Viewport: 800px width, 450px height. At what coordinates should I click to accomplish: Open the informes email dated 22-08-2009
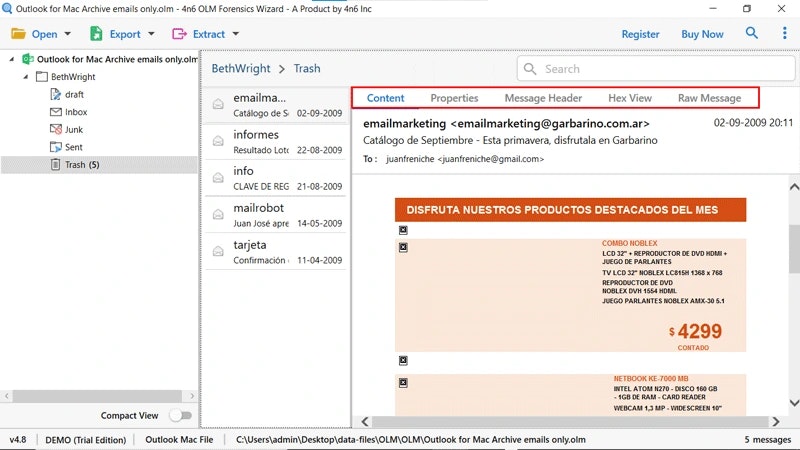276,142
